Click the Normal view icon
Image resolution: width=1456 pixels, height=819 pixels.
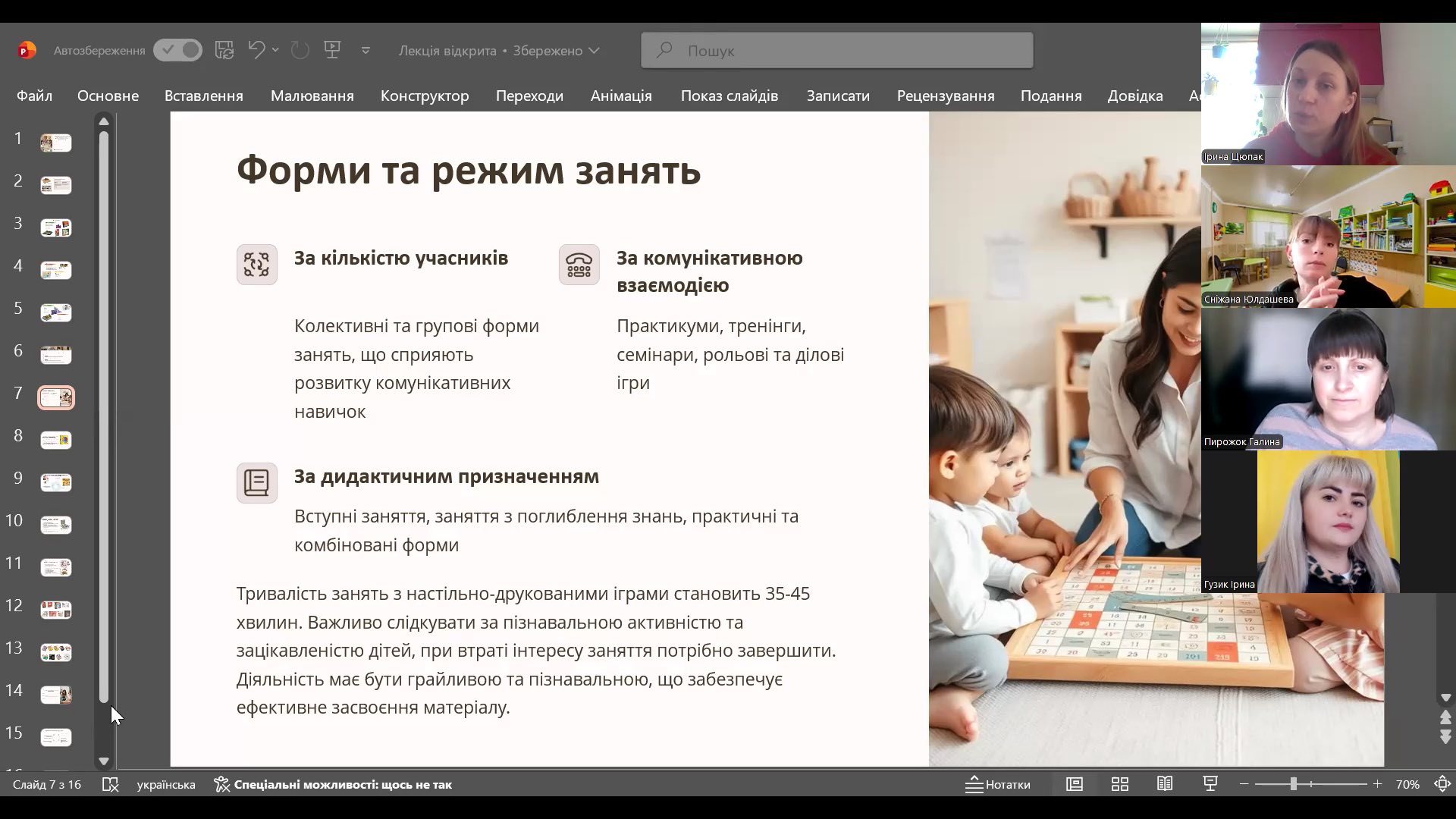(1075, 784)
